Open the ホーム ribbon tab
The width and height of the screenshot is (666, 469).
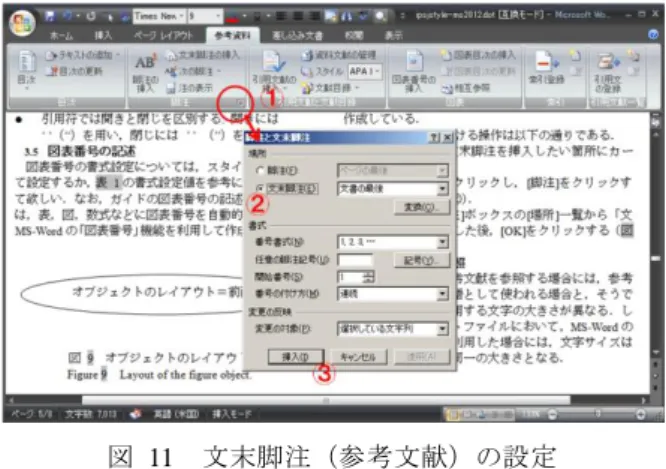pos(62,36)
